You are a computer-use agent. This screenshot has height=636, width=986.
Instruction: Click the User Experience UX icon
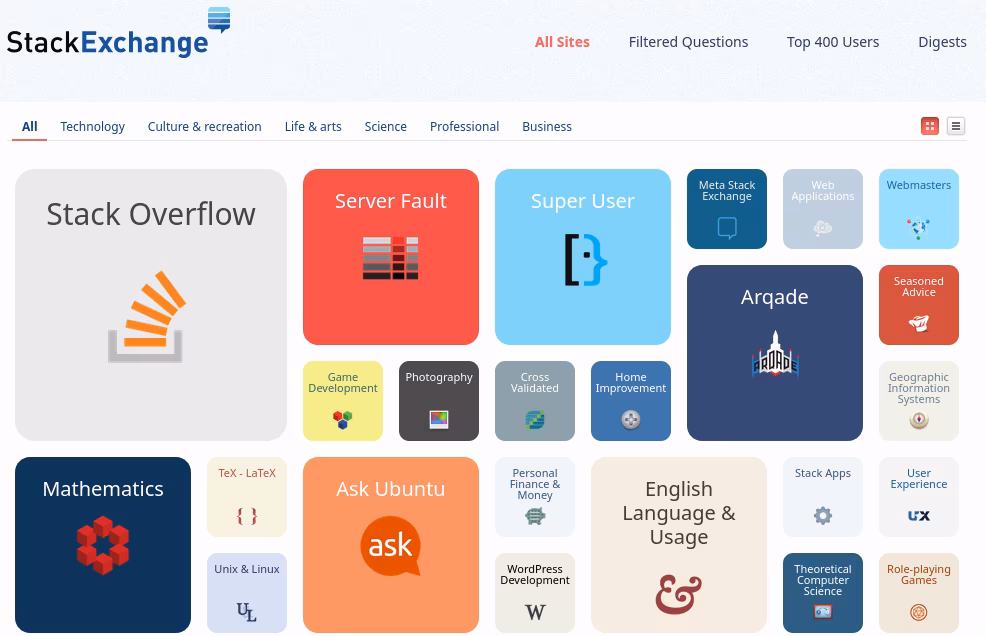(919, 516)
